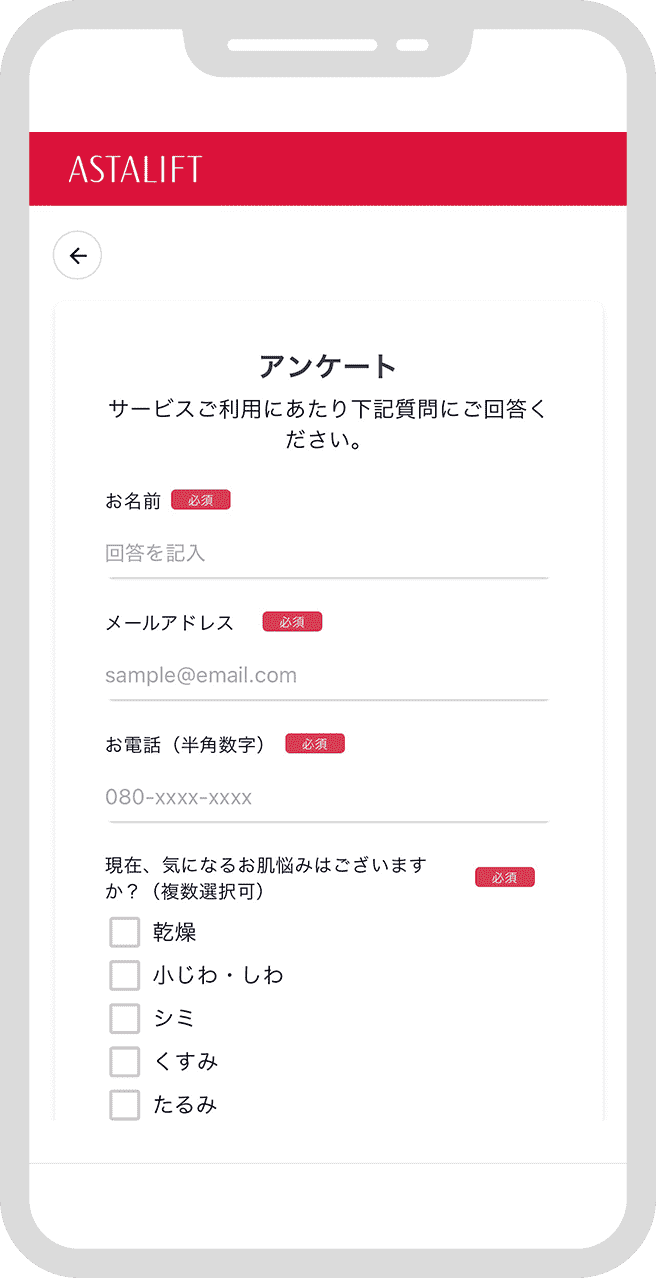Click the back arrow button

tap(78, 256)
